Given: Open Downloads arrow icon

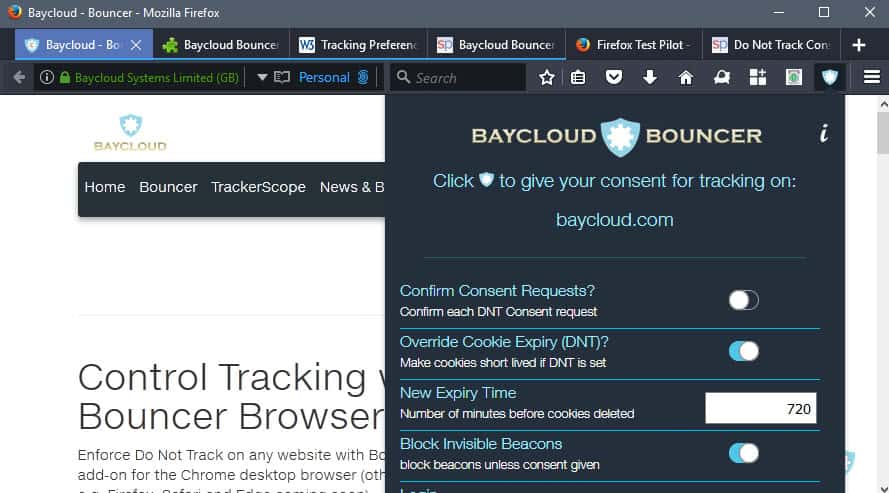Looking at the screenshot, I should pyautogui.click(x=650, y=77).
